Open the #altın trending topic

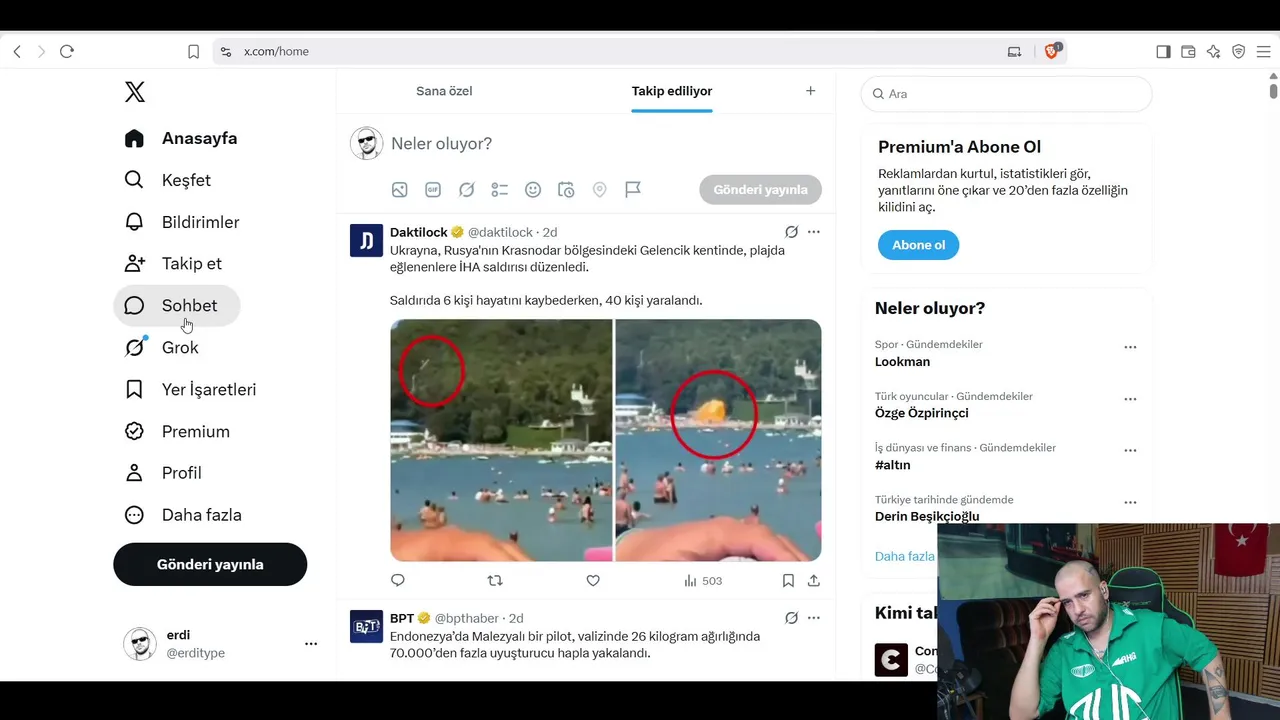(892, 465)
